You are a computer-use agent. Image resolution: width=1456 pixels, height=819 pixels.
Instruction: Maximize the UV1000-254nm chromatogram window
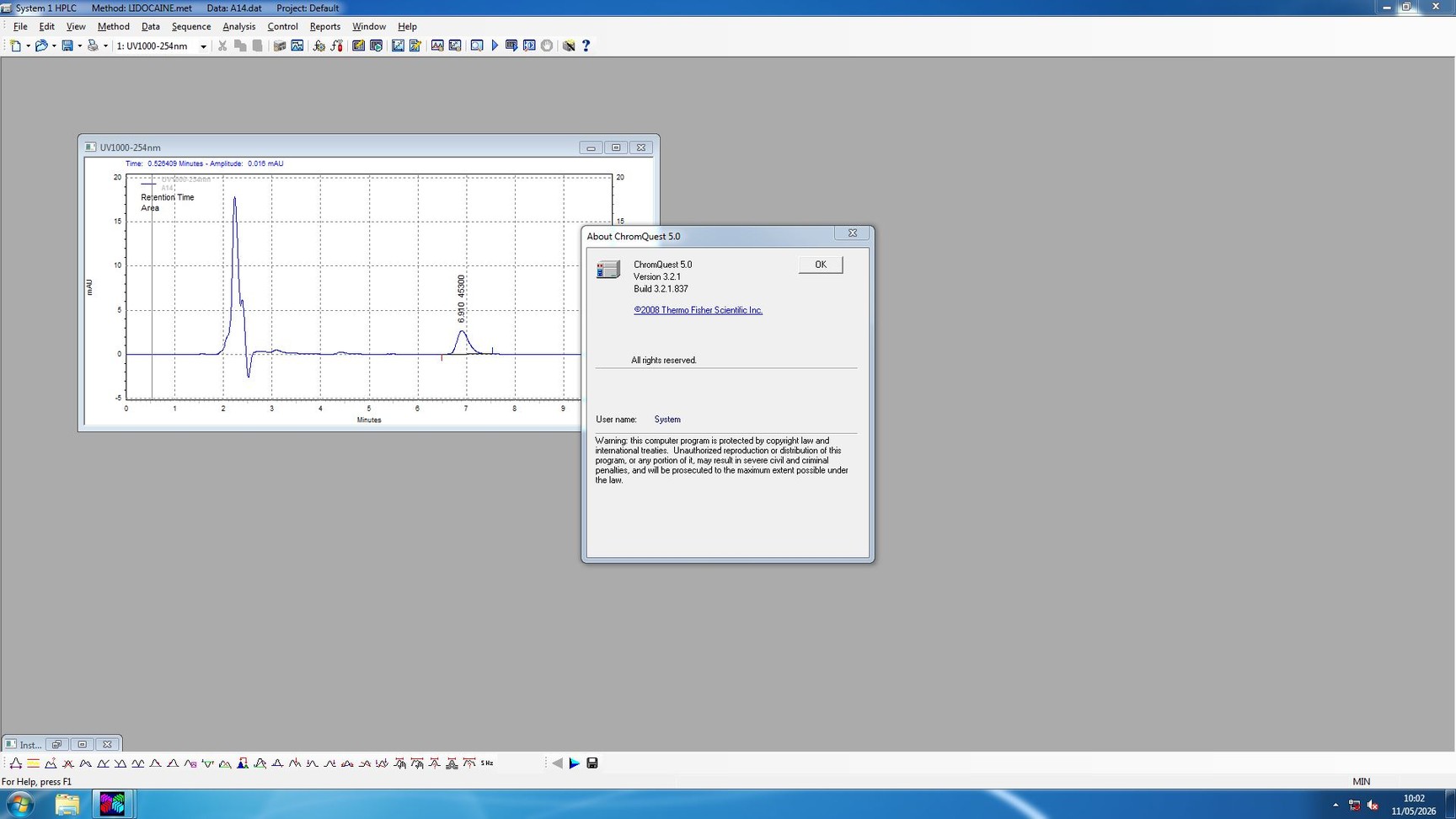click(x=616, y=147)
